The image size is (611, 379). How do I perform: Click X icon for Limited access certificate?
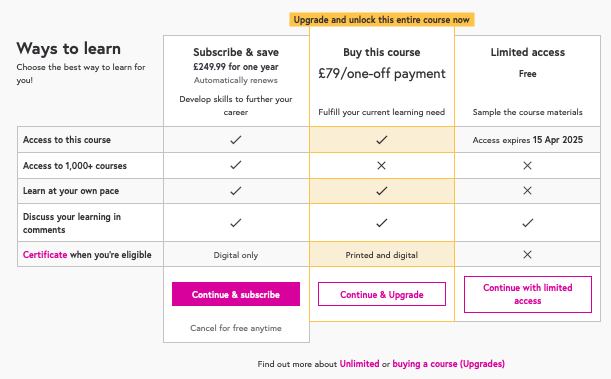pos(527,254)
